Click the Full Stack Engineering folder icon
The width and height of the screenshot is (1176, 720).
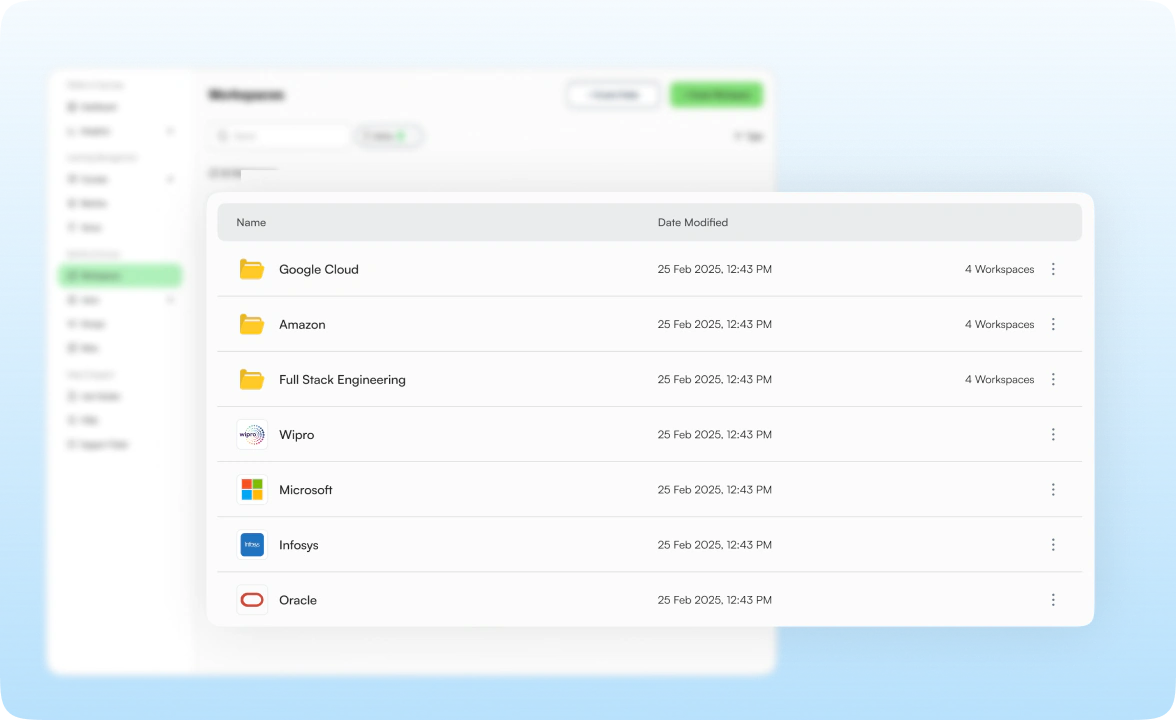(x=251, y=380)
